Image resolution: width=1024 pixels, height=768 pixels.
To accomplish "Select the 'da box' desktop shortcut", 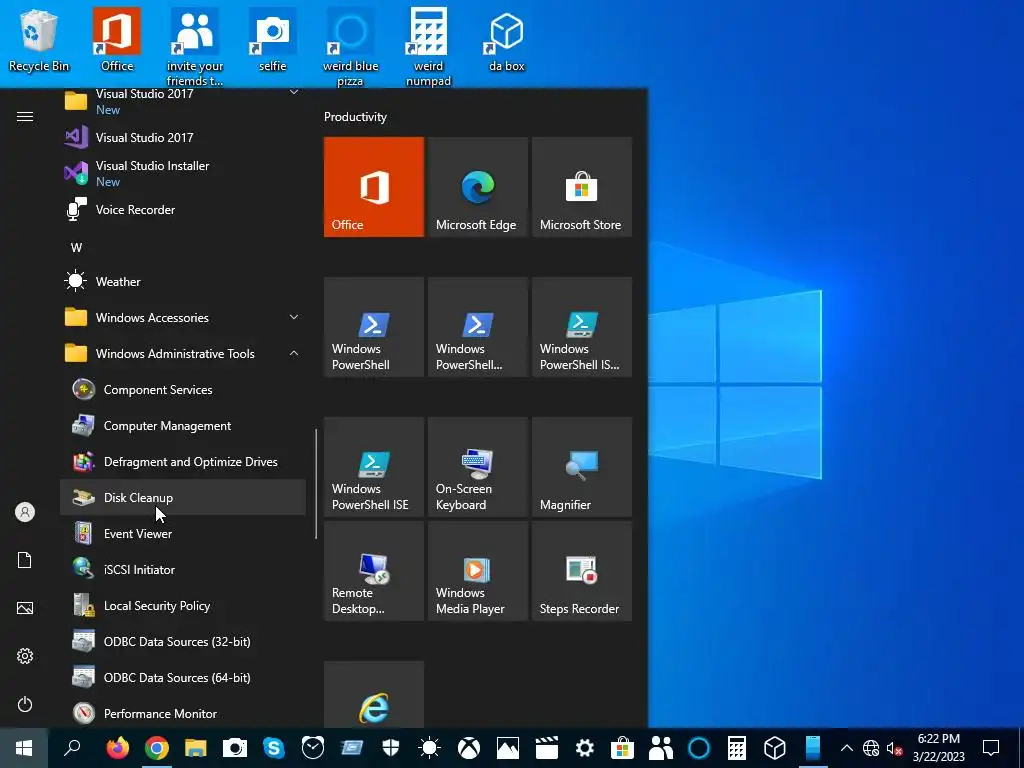I will click(x=507, y=40).
